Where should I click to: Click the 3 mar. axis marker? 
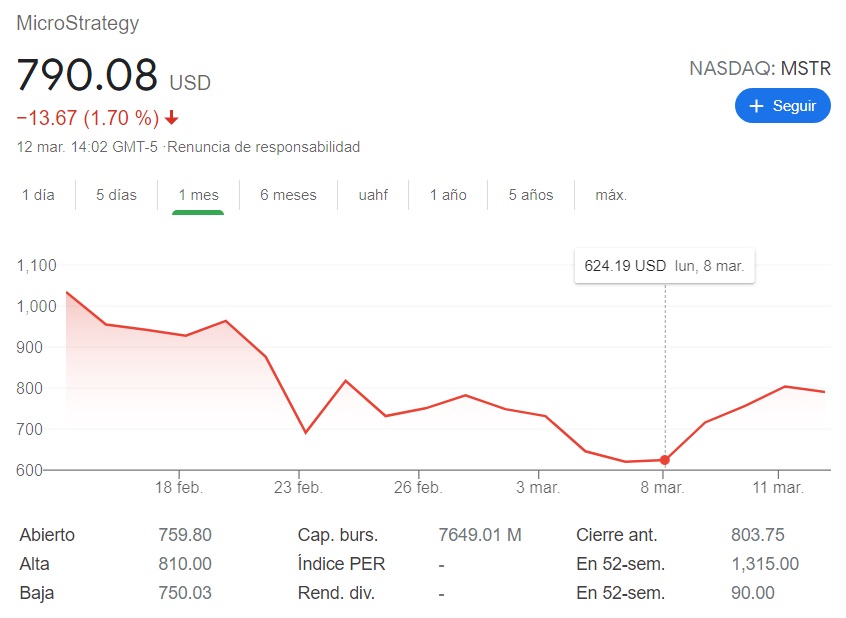click(538, 487)
